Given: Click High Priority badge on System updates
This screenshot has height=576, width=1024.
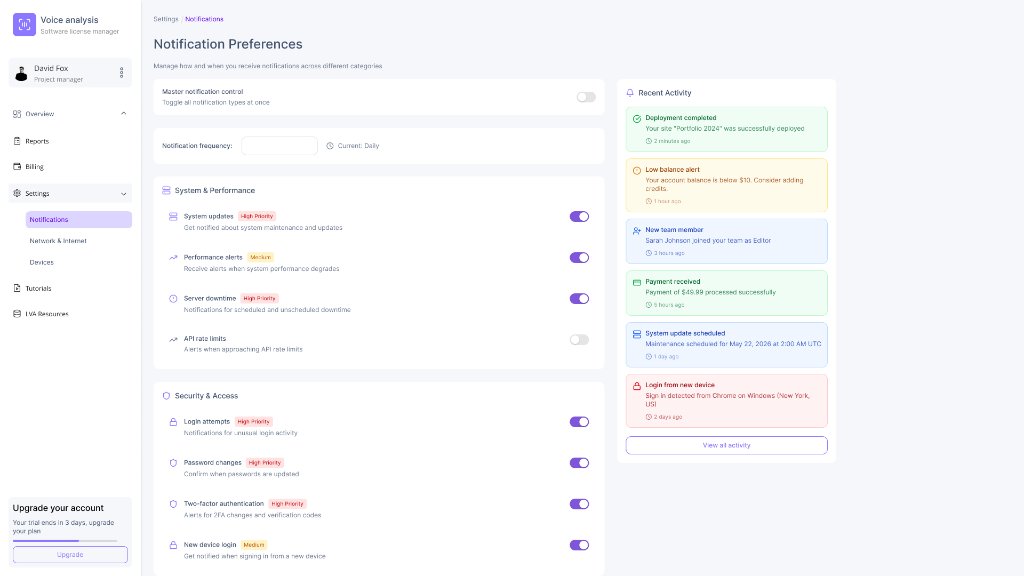Looking at the screenshot, I should pyautogui.click(x=257, y=216).
